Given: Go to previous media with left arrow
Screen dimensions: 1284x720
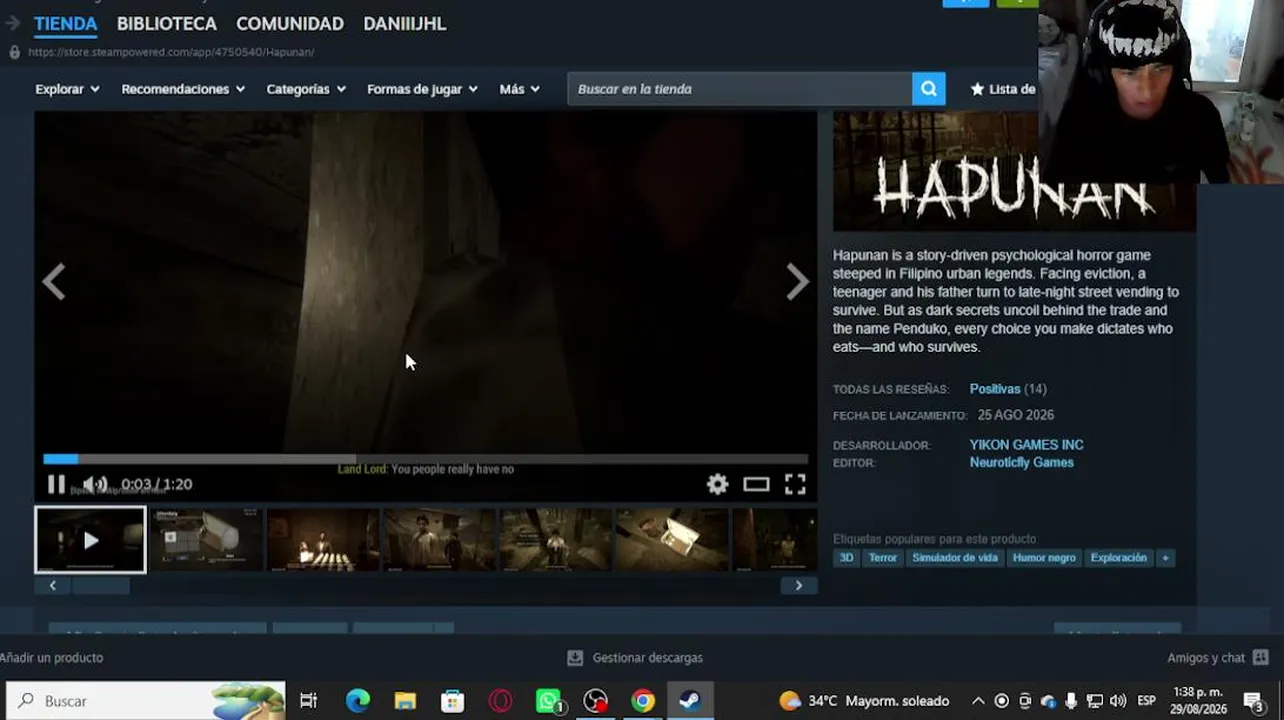Looking at the screenshot, I should (54, 282).
